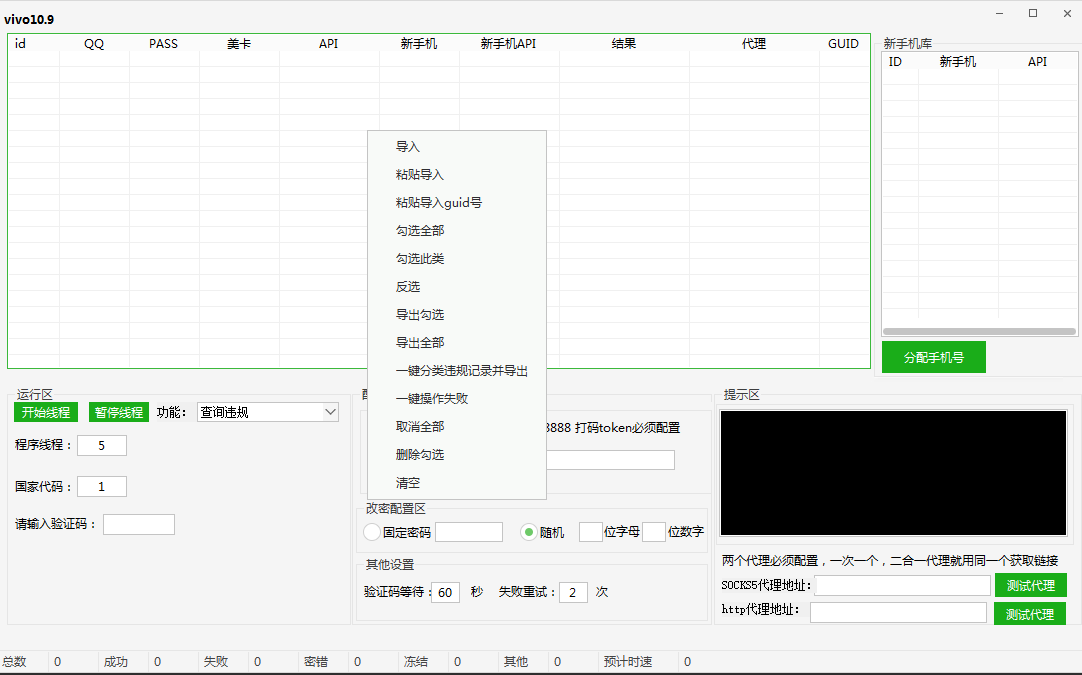Choose 导出勾选 from the menu
Viewport: 1082px width, 675px height.
click(420, 315)
